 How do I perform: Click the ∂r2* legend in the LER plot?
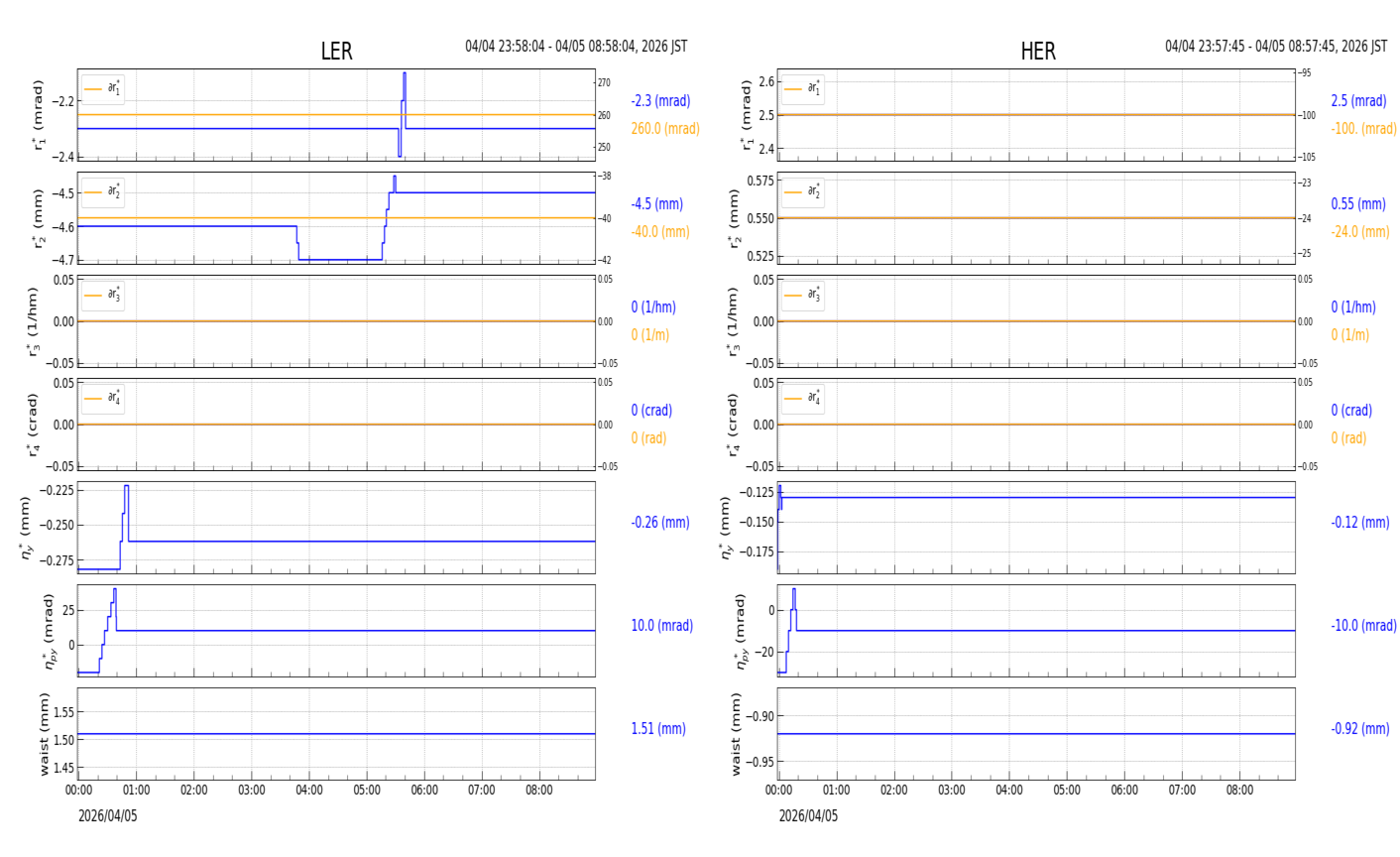pos(103,192)
